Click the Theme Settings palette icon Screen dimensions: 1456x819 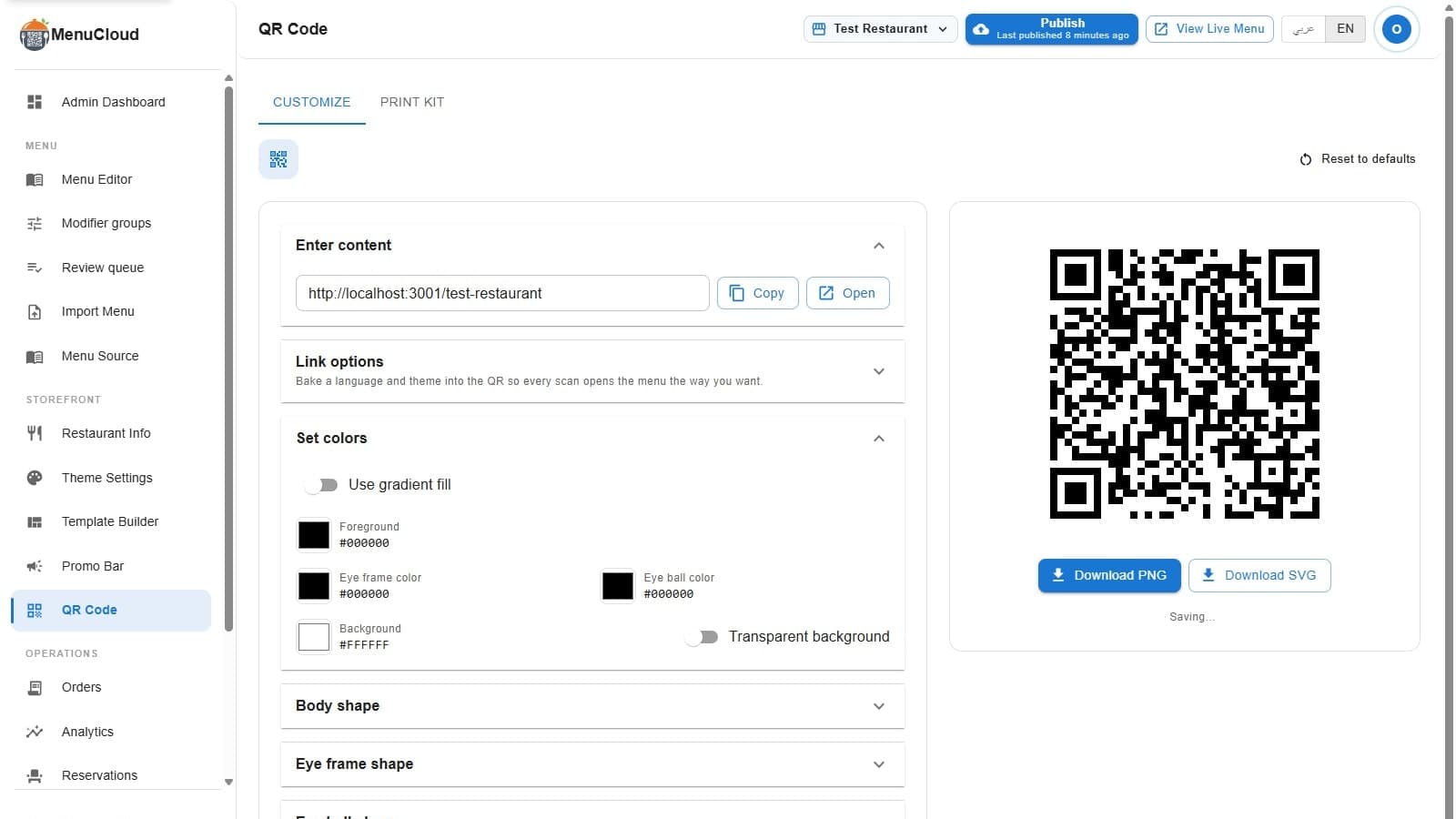(x=35, y=478)
